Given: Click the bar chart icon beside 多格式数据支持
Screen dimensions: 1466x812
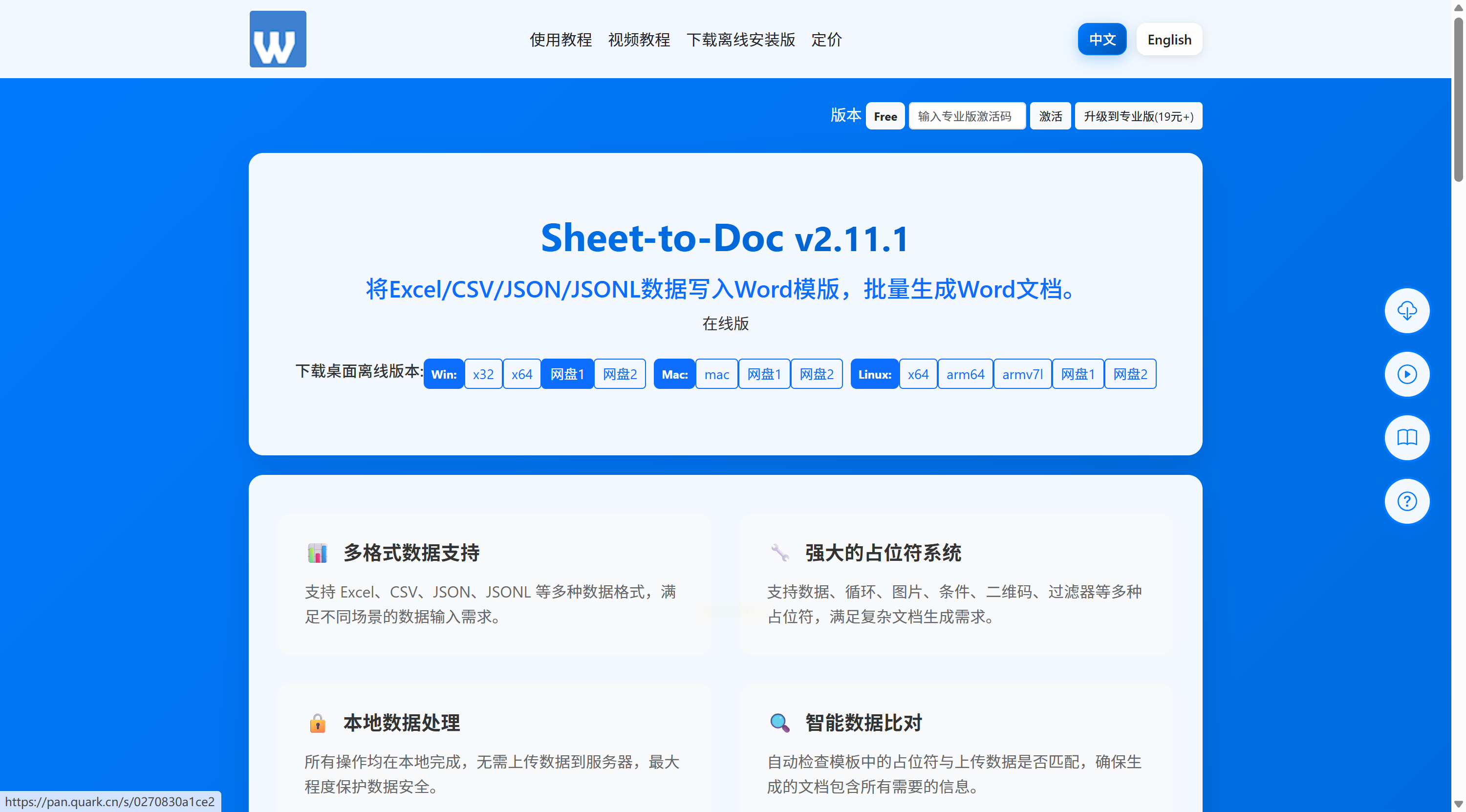Looking at the screenshot, I should (x=318, y=553).
